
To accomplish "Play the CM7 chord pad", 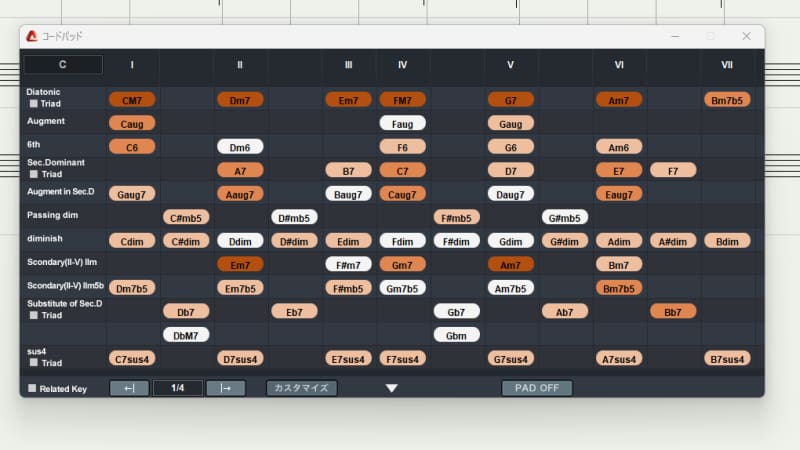I will pyautogui.click(x=132, y=100).
